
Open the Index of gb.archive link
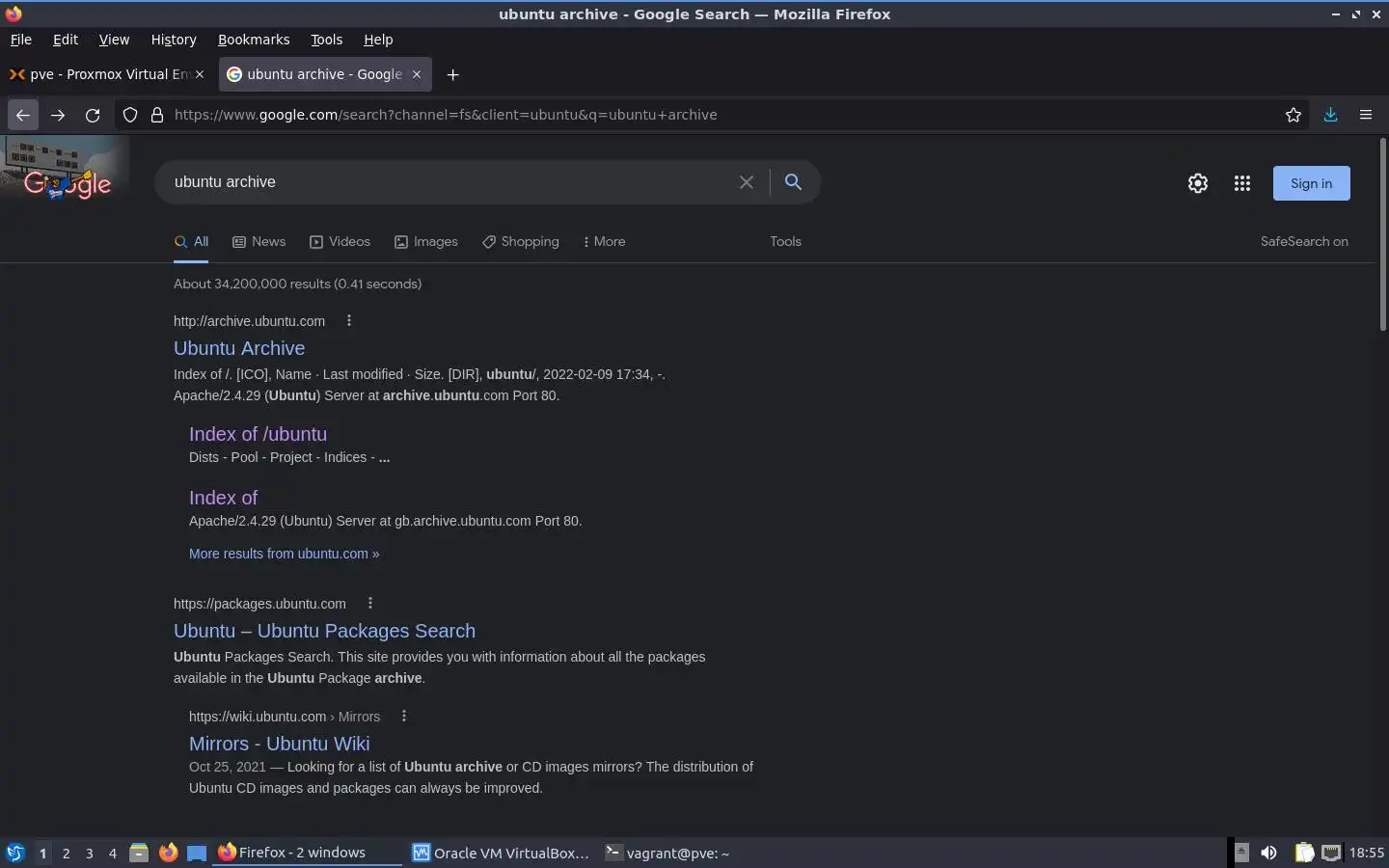coord(223,498)
